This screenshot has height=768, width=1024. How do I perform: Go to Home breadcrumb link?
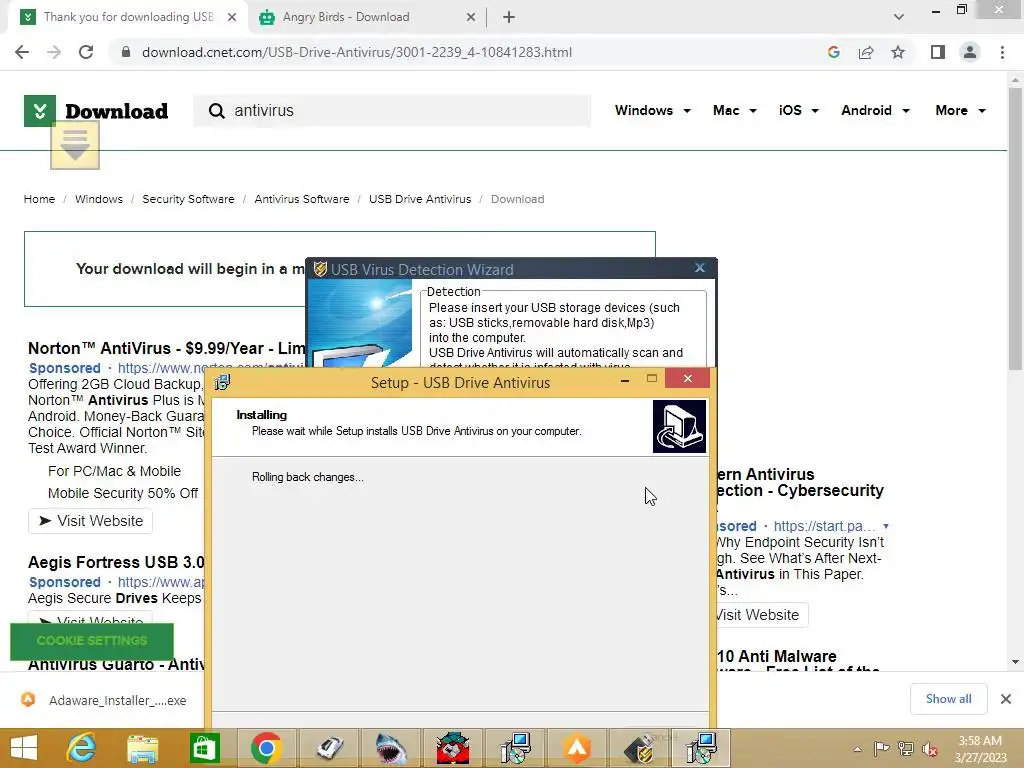(39, 199)
